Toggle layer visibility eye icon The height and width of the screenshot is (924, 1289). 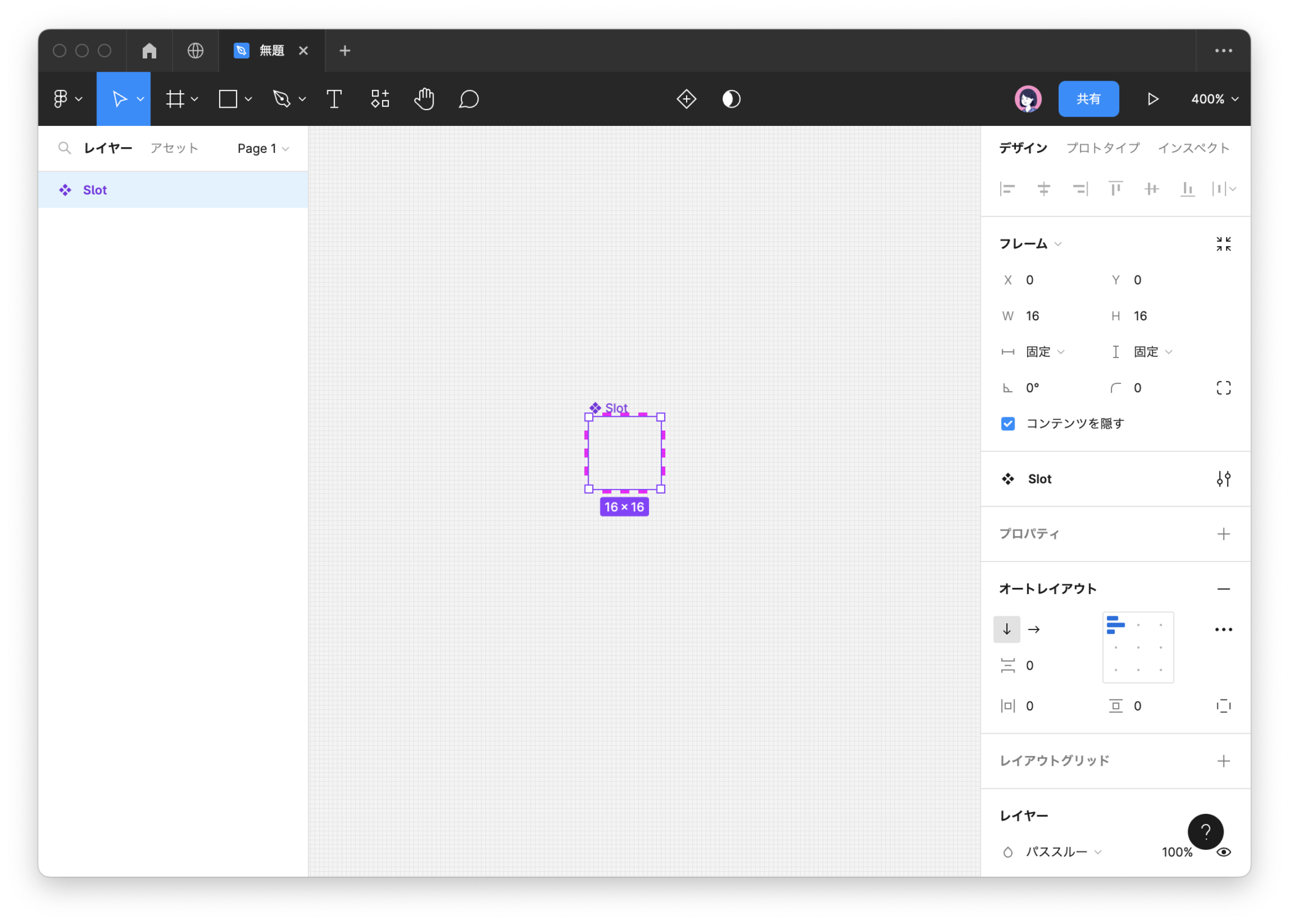pos(1224,852)
